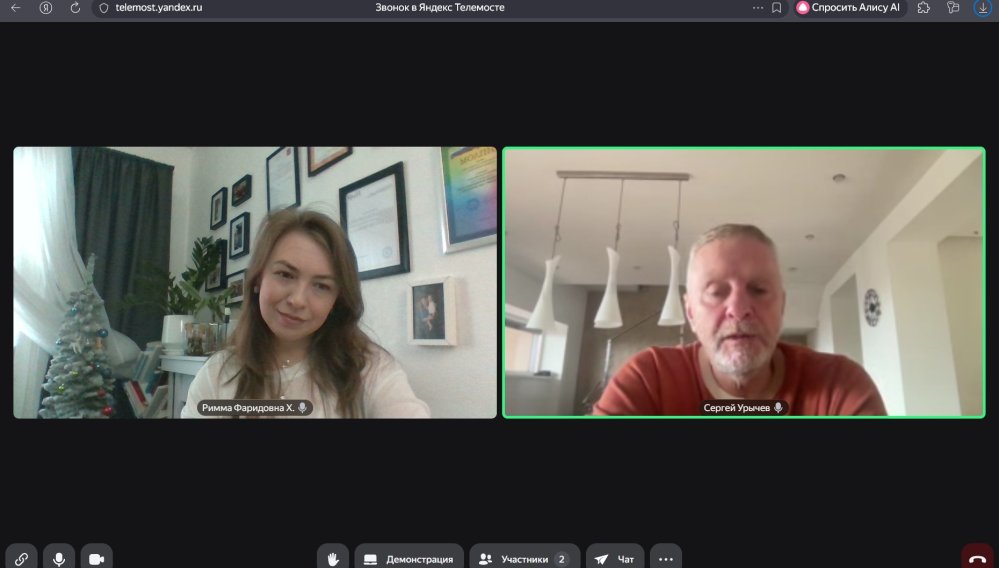The height and width of the screenshot is (568, 999).
Task: Bookmark this page
Action: tap(777, 8)
